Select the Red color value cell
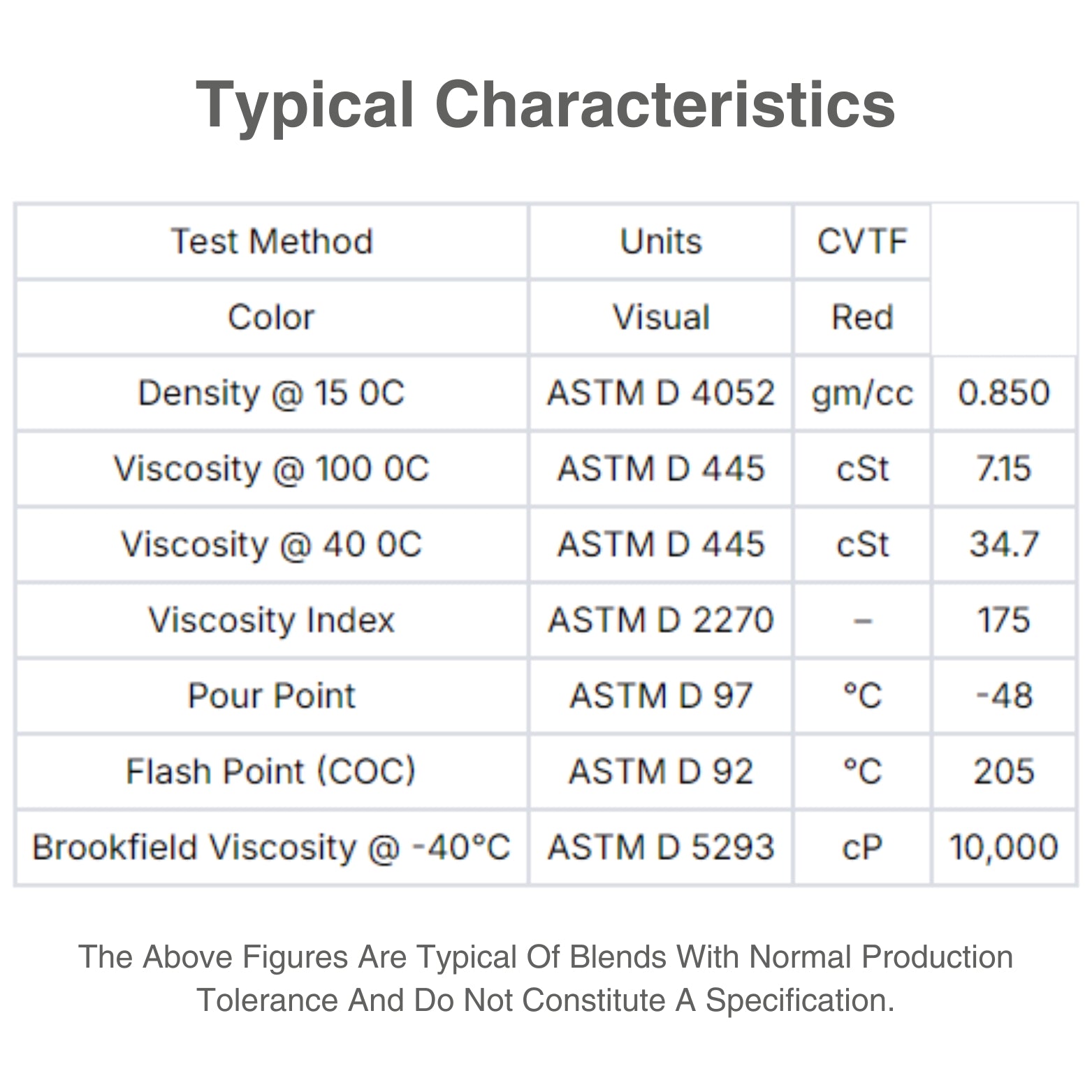Screen dimensions: 1092x1092 [x=862, y=317]
